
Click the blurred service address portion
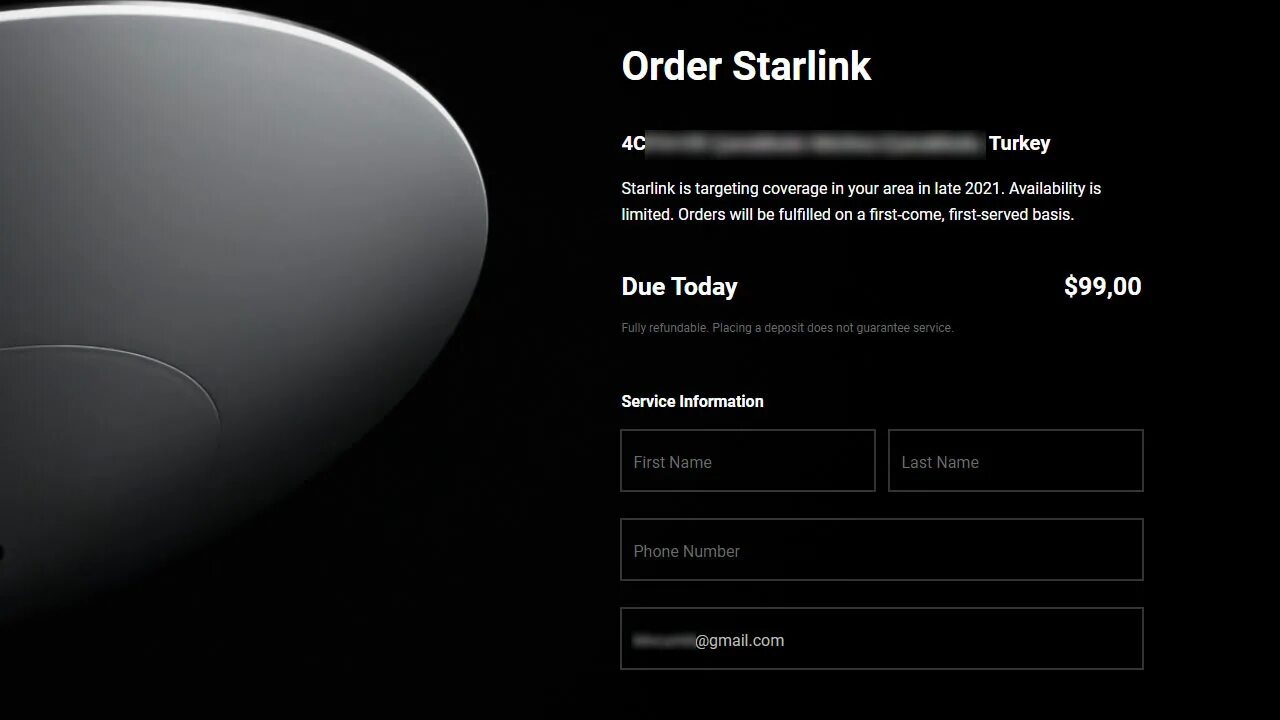click(816, 144)
